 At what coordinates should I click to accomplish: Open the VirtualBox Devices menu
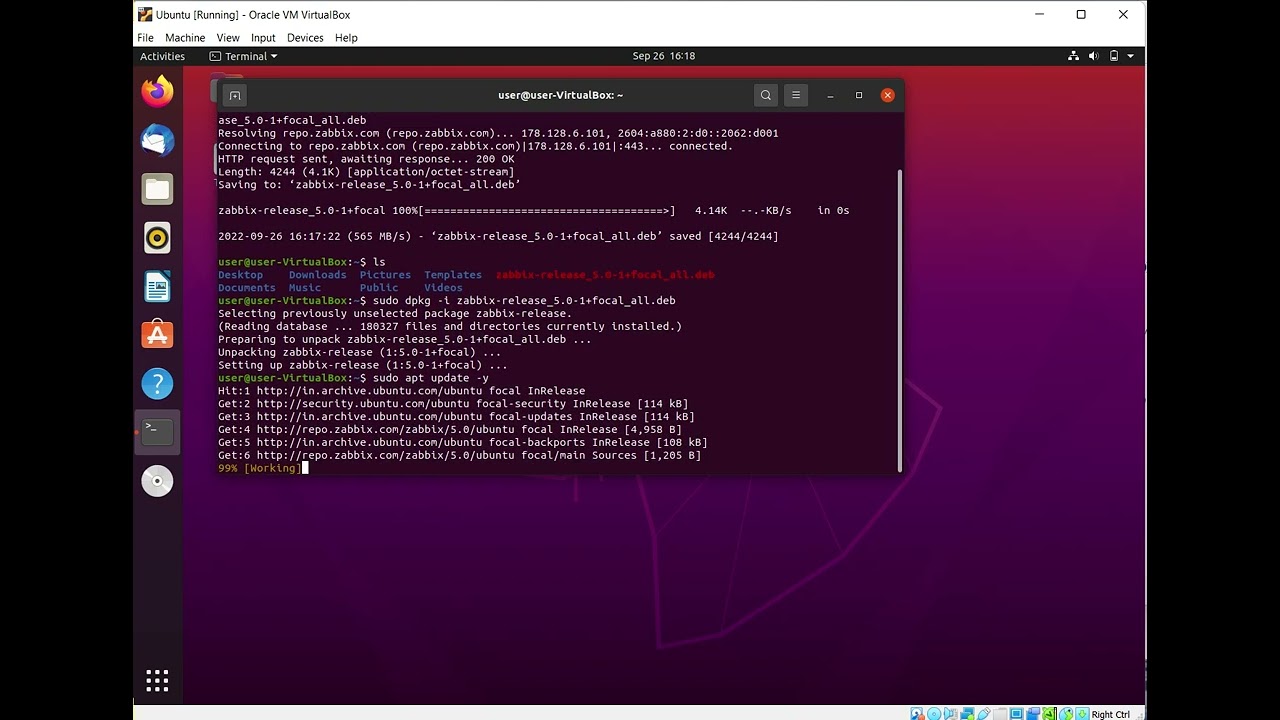305,38
